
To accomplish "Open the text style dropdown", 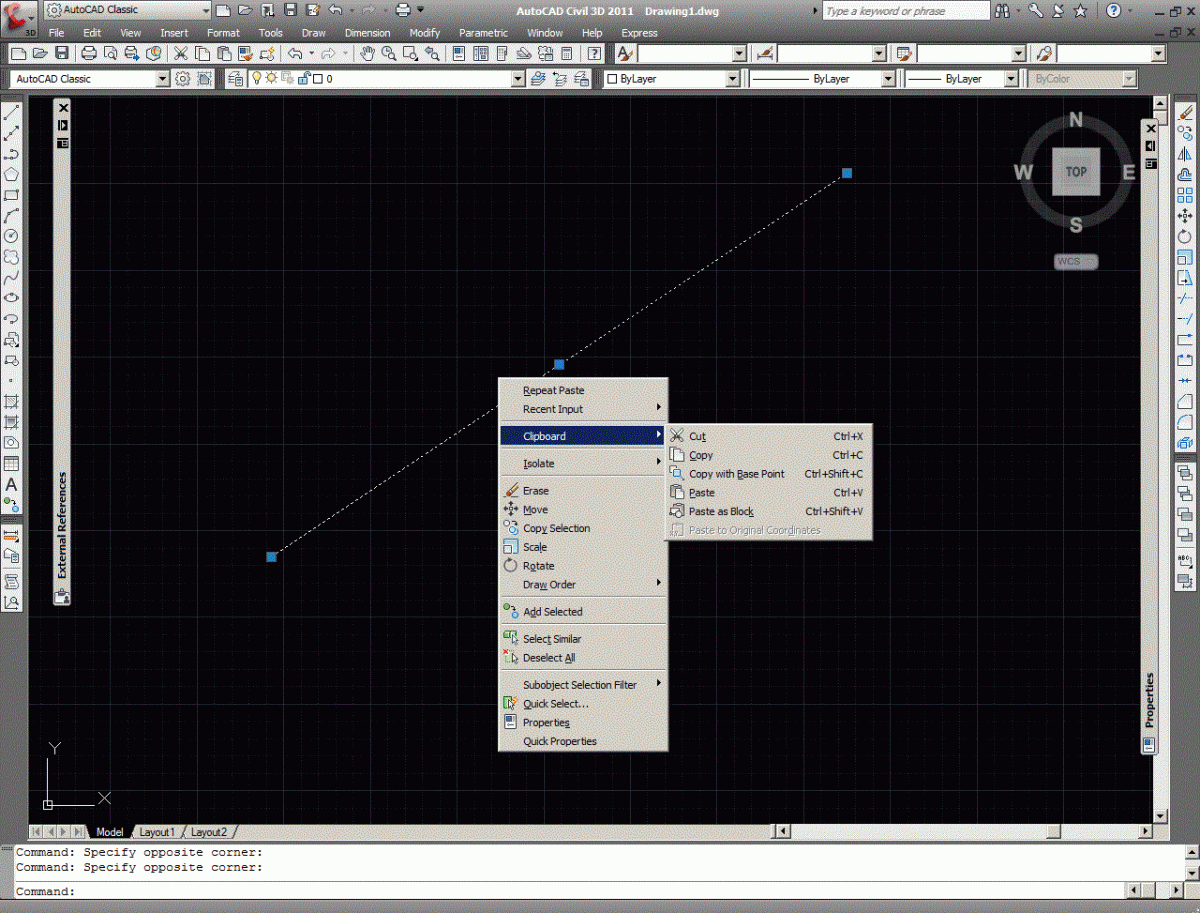I will 740,53.
